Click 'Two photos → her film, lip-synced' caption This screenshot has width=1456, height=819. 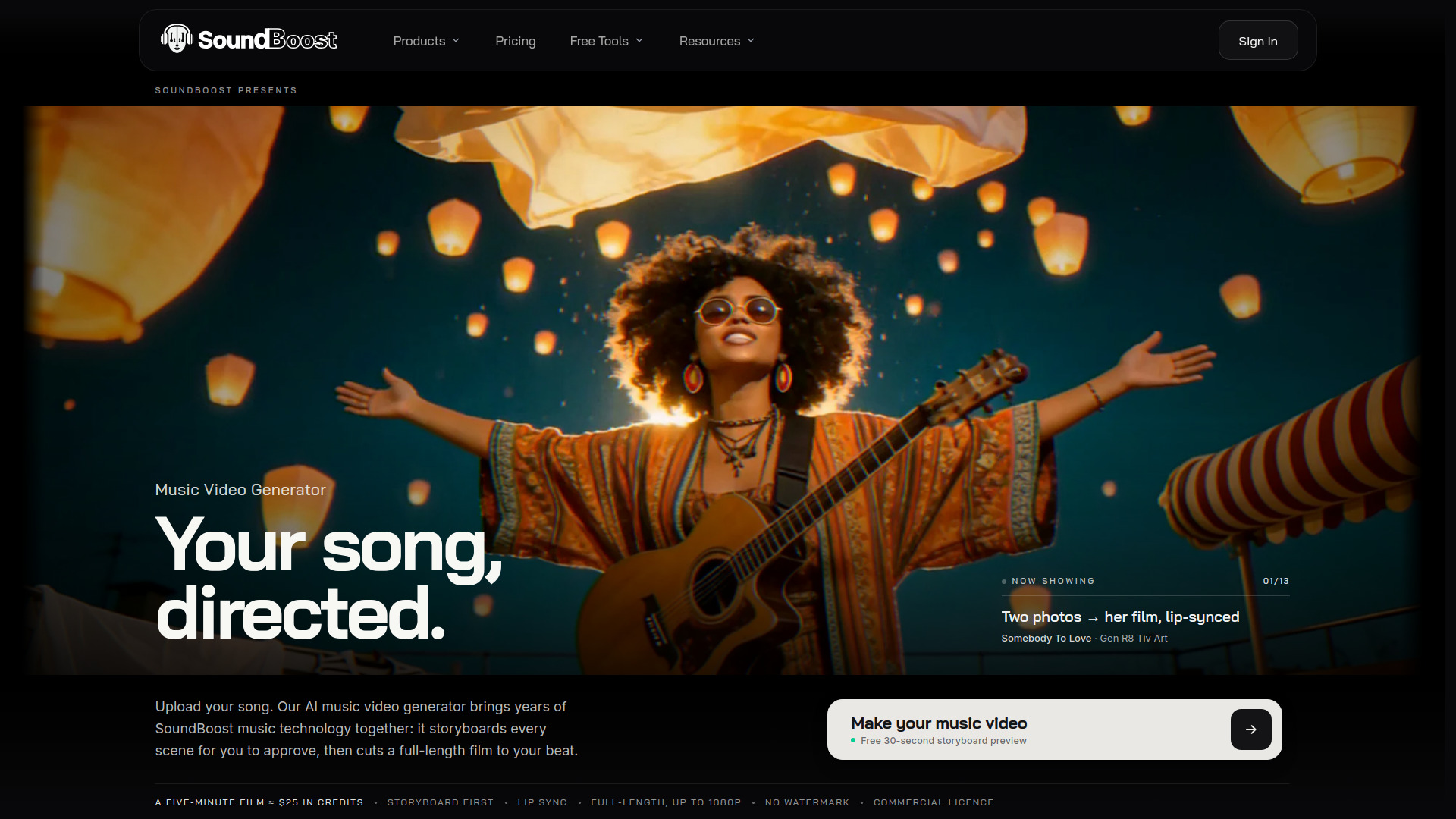(x=1120, y=617)
